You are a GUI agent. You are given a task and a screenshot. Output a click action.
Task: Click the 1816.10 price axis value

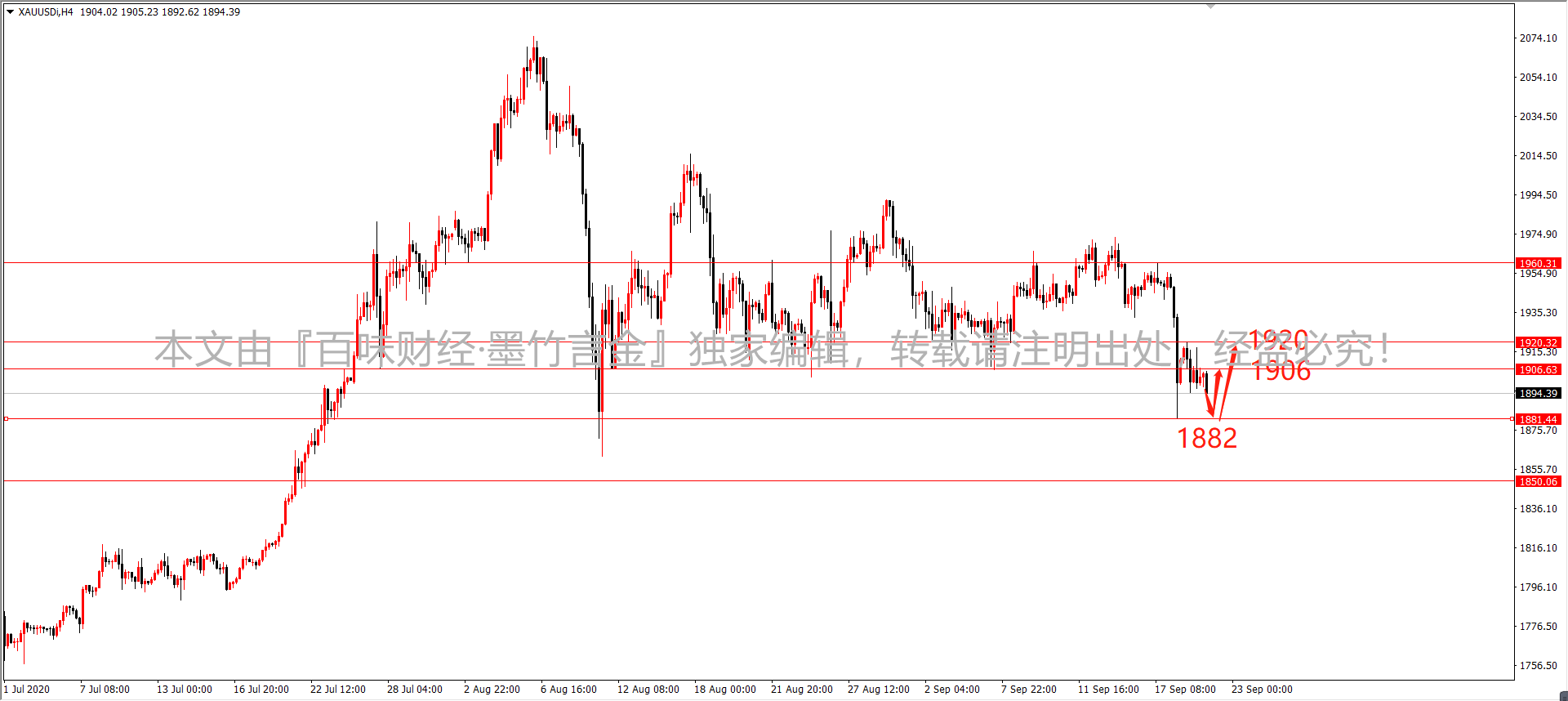(x=1538, y=548)
